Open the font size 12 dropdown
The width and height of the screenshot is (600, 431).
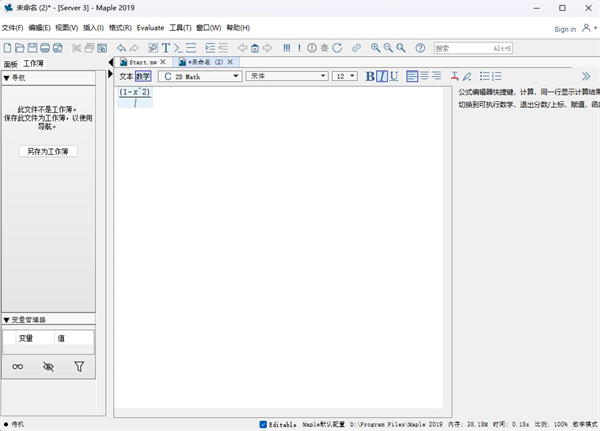(x=345, y=76)
